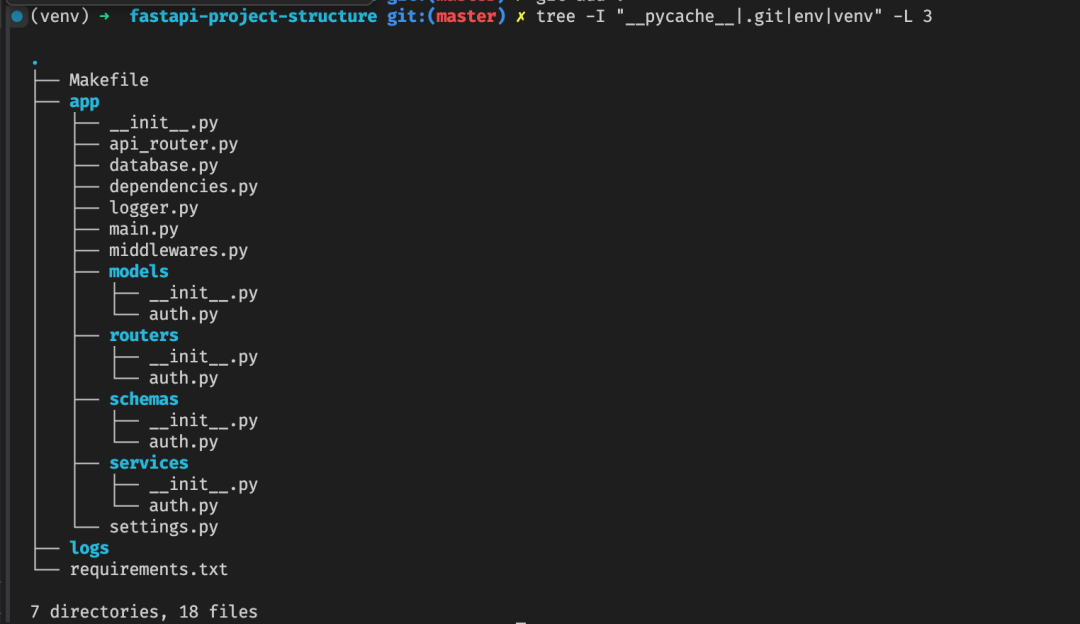Click the settings.py file entry
1080x624 pixels.
[x=163, y=526]
